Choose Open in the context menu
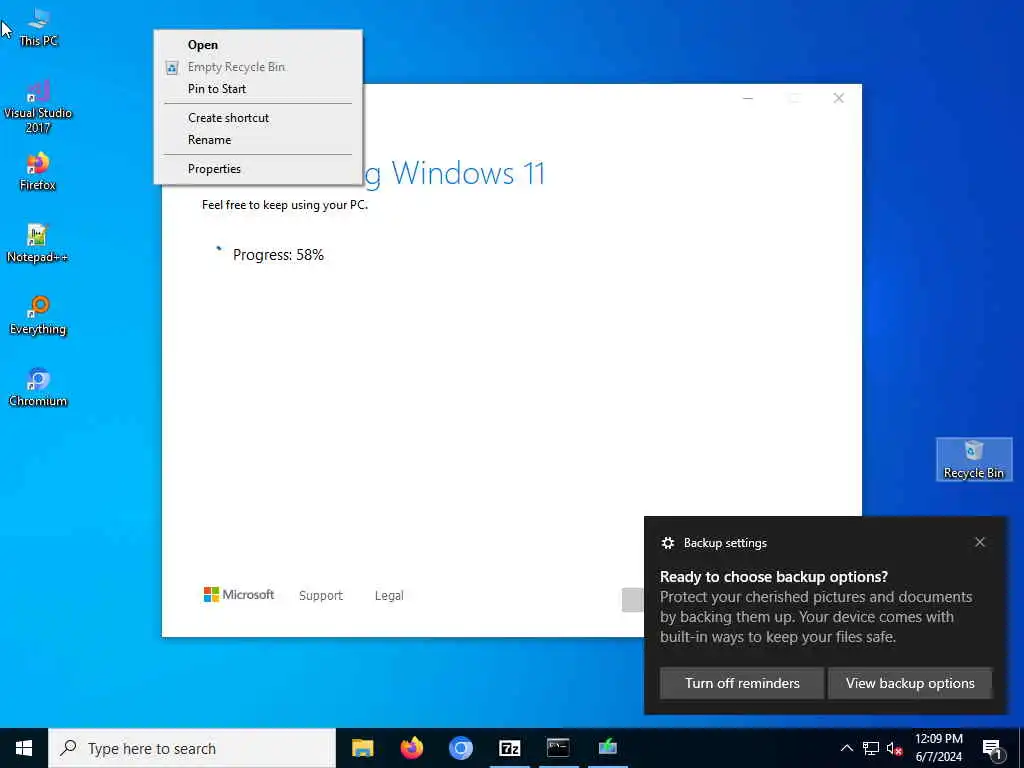 [258, 45]
